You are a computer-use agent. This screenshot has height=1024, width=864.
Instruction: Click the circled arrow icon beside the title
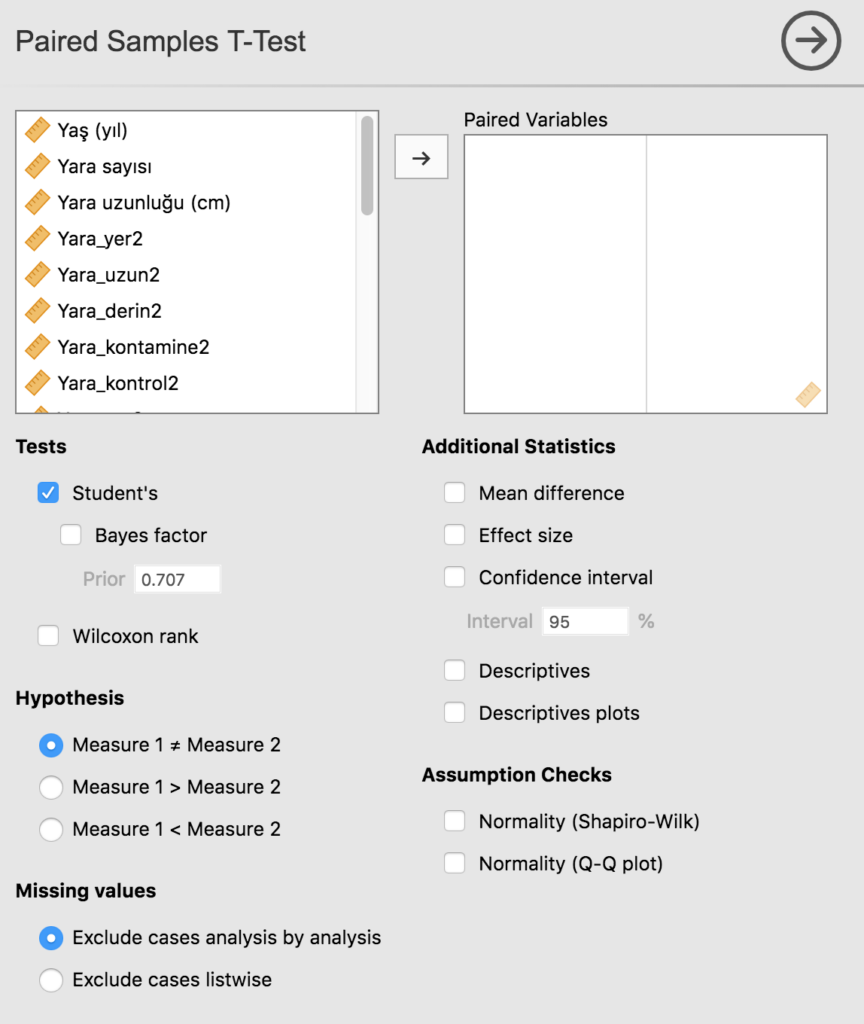pos(811,41)
